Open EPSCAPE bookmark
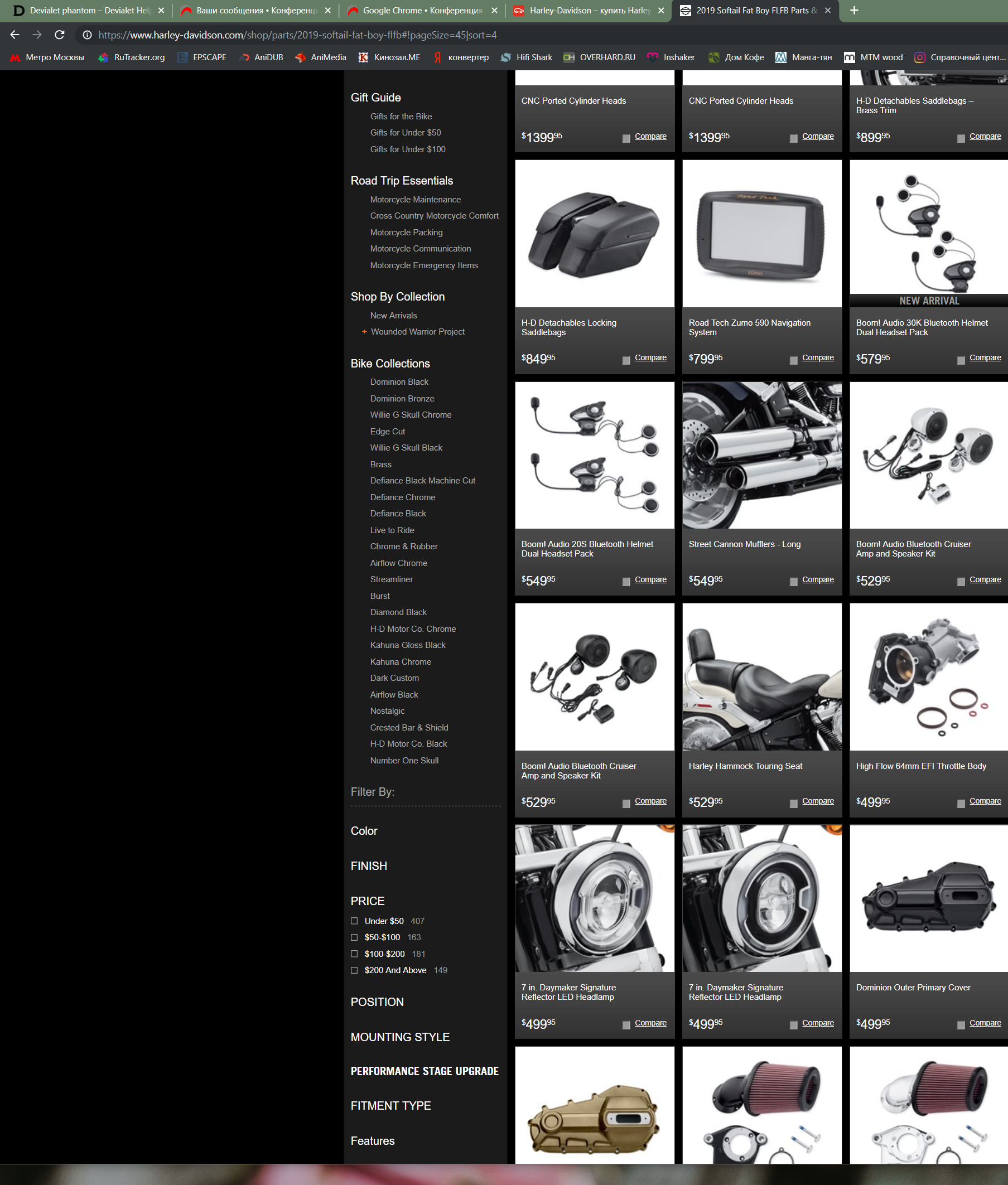 (202, 57)
